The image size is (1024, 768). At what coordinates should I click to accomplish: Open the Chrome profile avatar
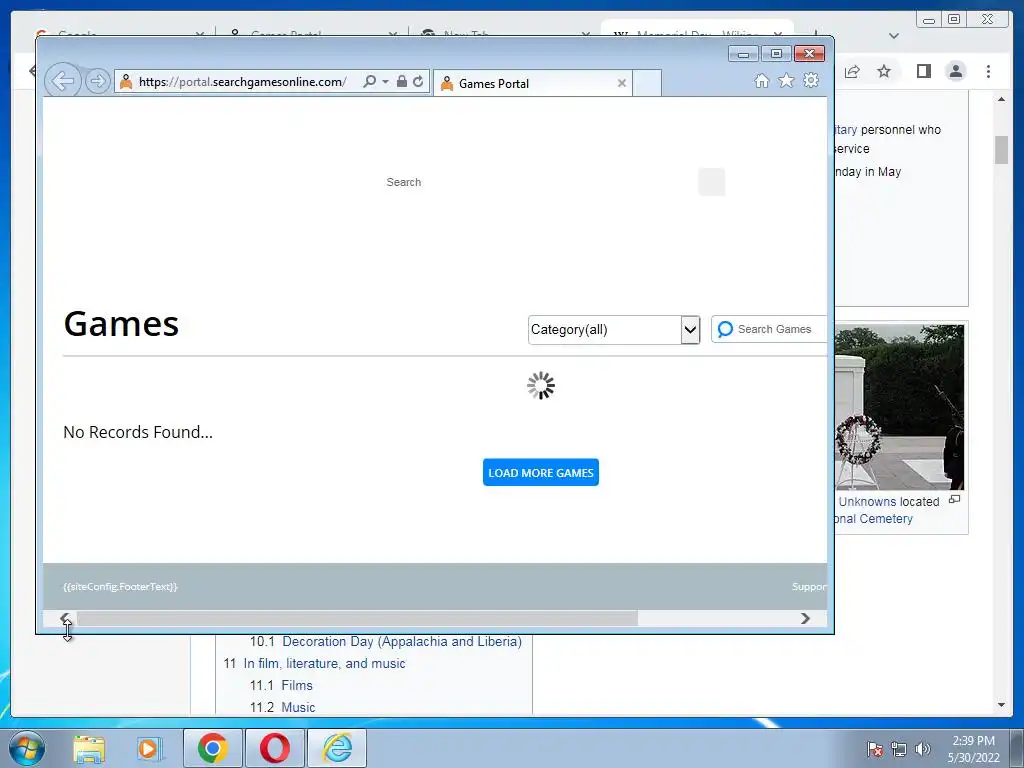955,71
